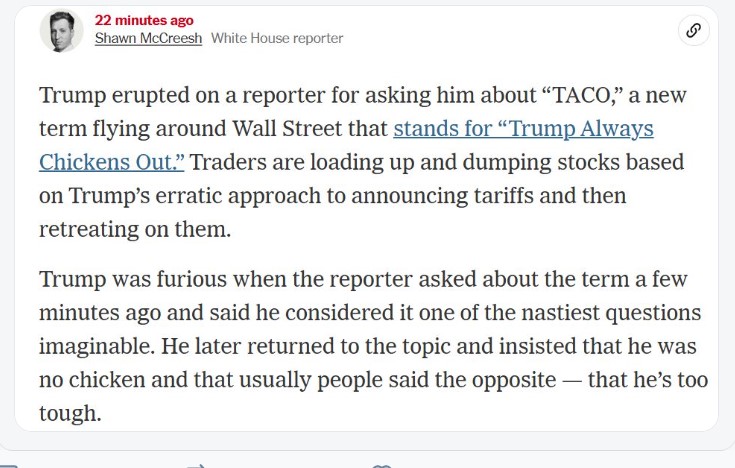This screenshot has width=735, height=468.
Task: Click the word "imaginable." in second paragraph
Action: pos(97,347)
